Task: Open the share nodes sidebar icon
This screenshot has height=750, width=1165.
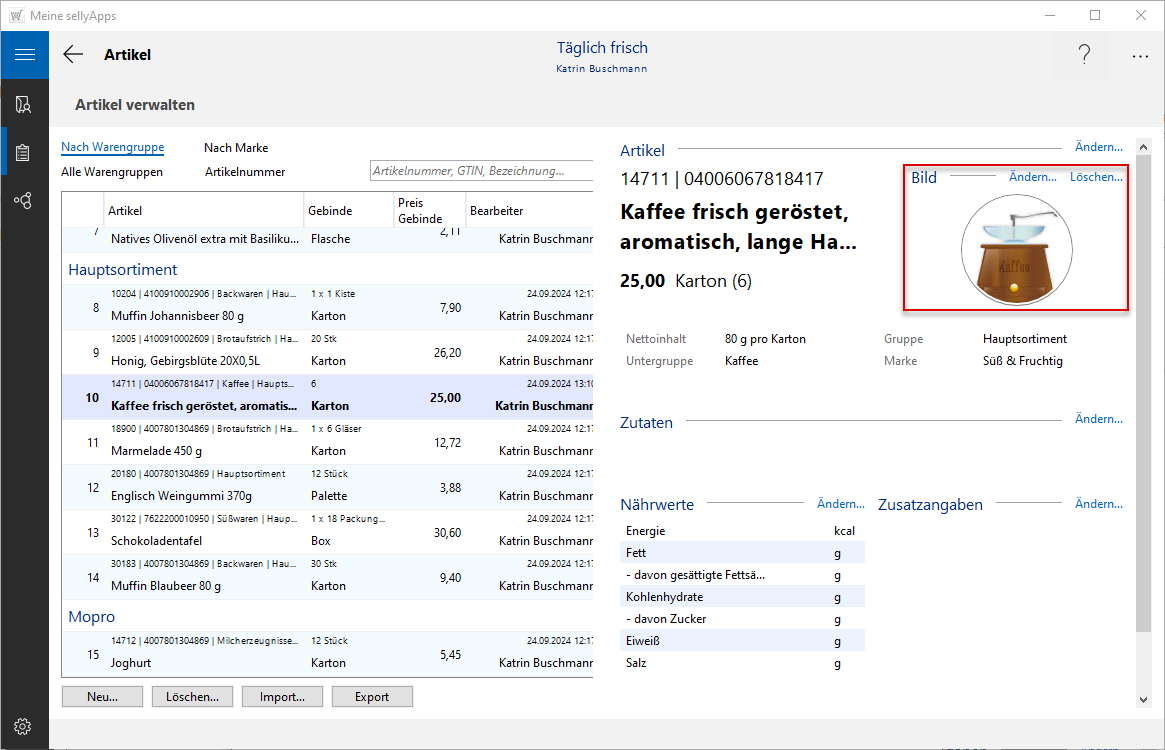Action: (x=24, y=200)
